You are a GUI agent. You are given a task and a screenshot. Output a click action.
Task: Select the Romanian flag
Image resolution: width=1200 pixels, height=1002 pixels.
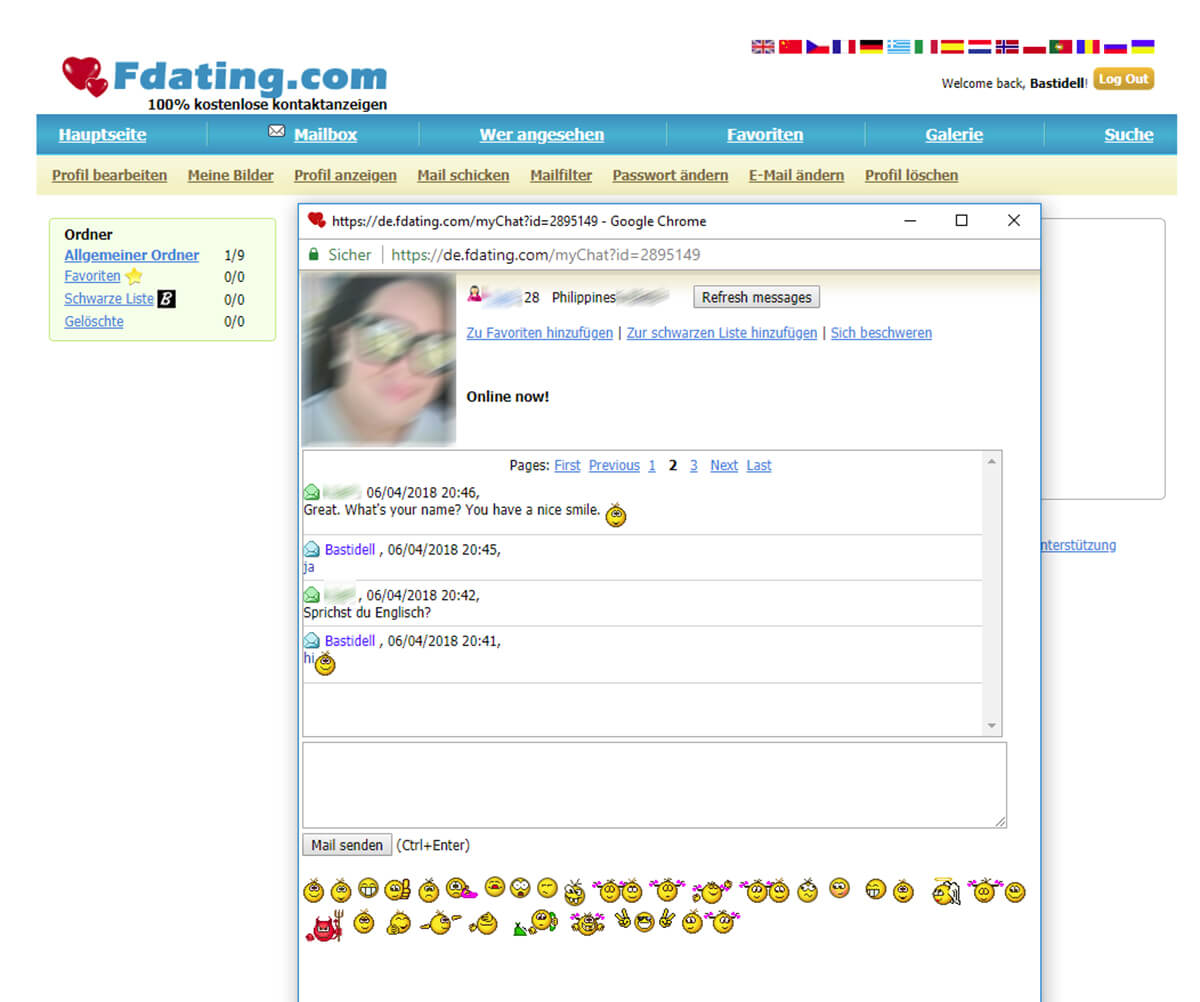pyautogui.click(x=1088, y=47)
